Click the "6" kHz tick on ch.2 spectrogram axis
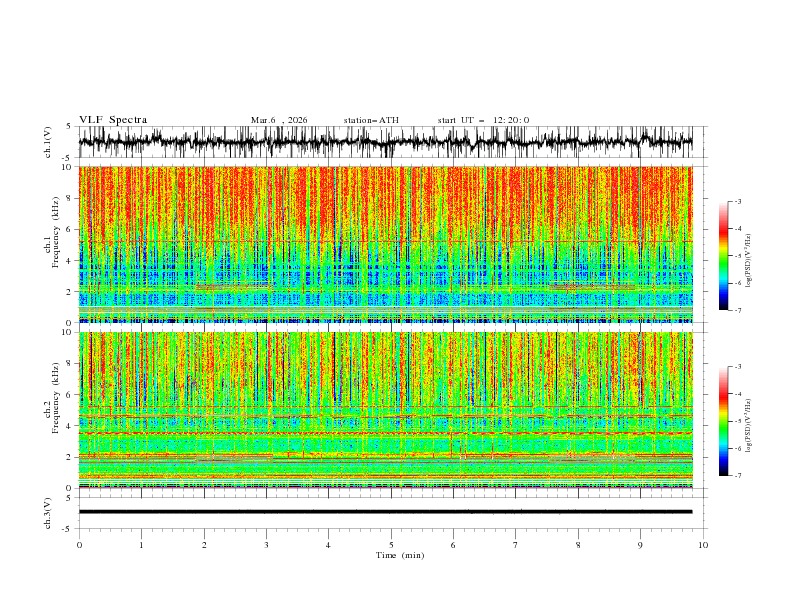 pyautogui.click(x=71, y=395)
